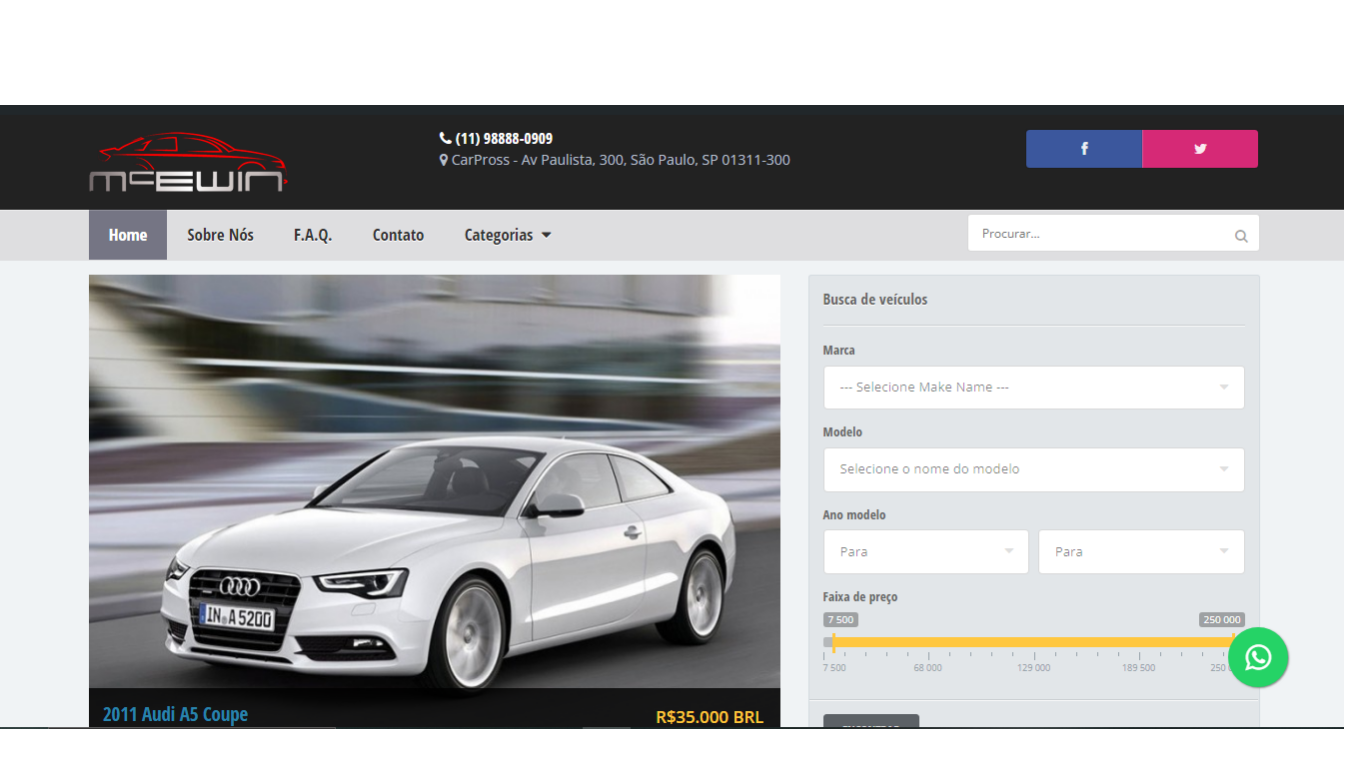Go to the Home menu item
1366x768 pixels.
pos(128,235)
